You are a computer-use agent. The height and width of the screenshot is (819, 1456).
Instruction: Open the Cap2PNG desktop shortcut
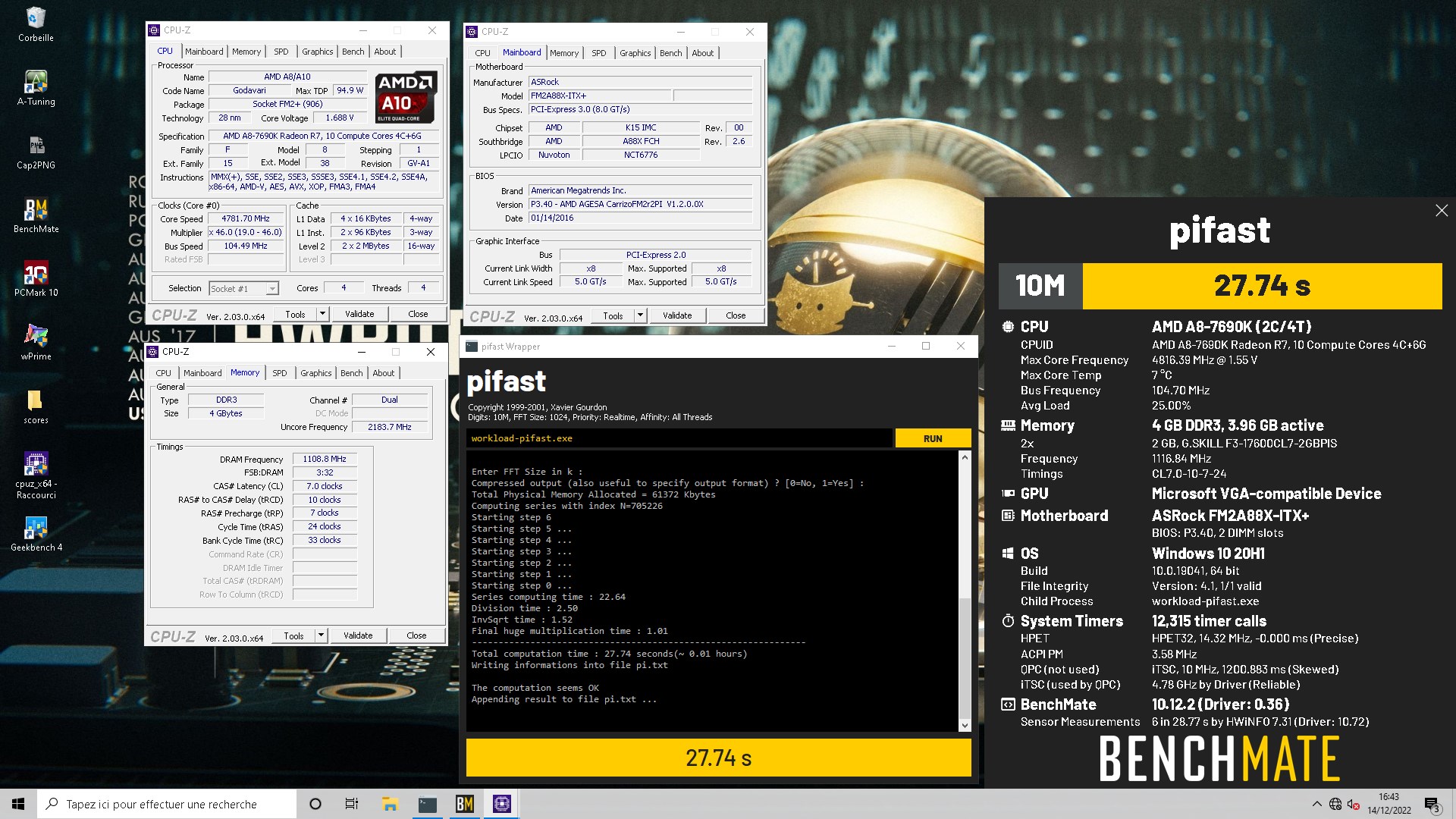(x=36, y=151)
